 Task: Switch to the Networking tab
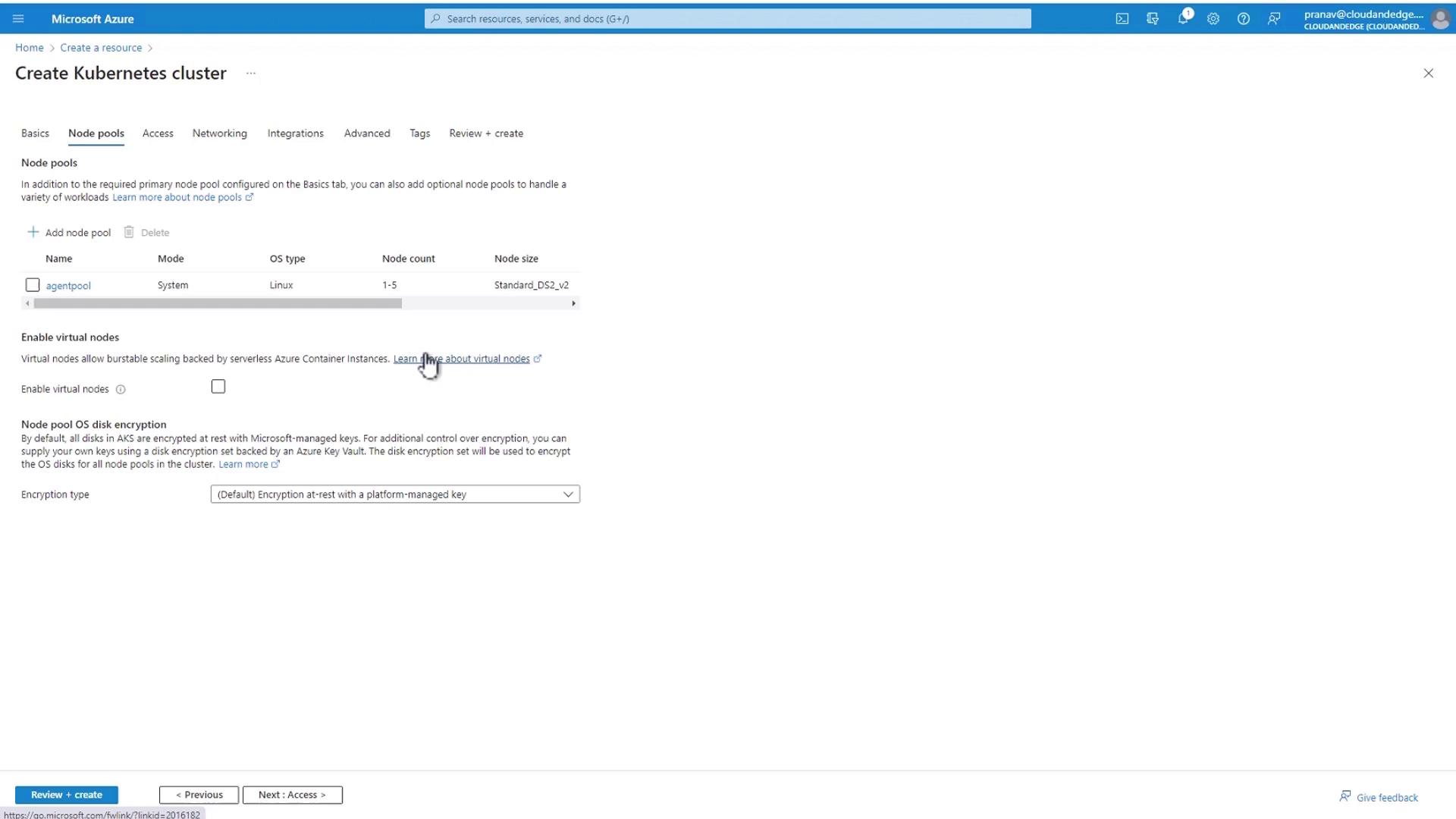click(219, 133)
